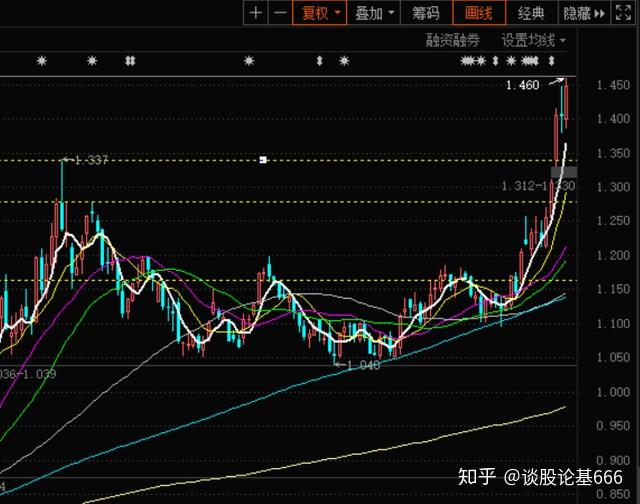Zoom in the chart with plus icon

256,13
